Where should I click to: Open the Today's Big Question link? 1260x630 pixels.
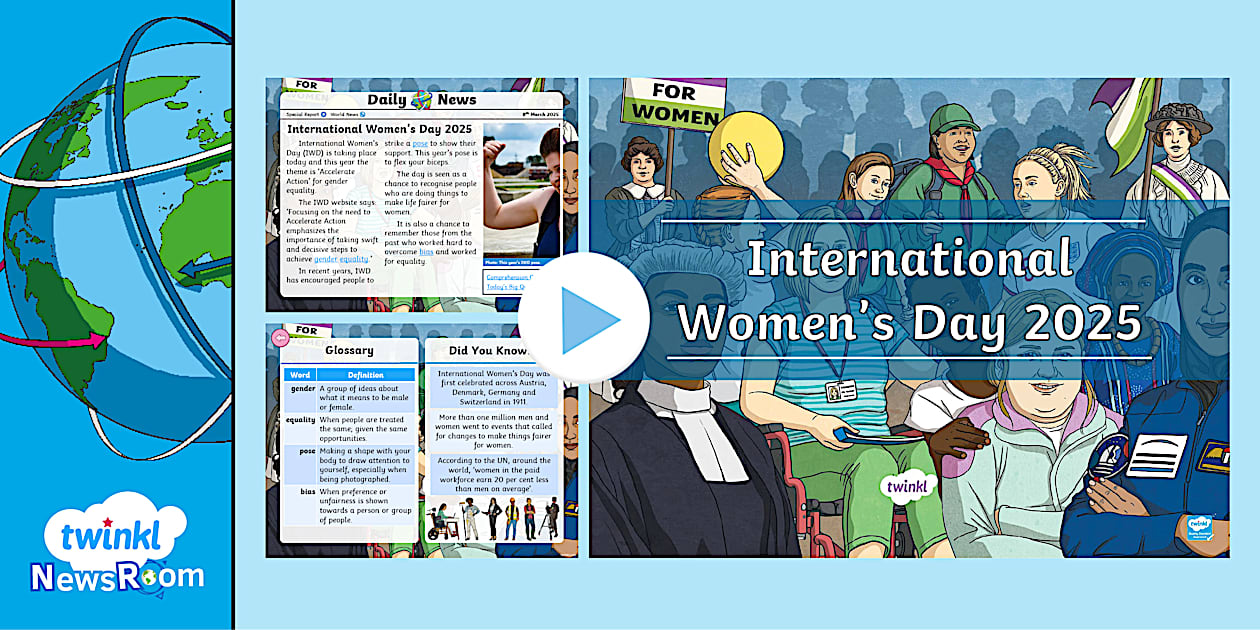(x=503, y=287)
